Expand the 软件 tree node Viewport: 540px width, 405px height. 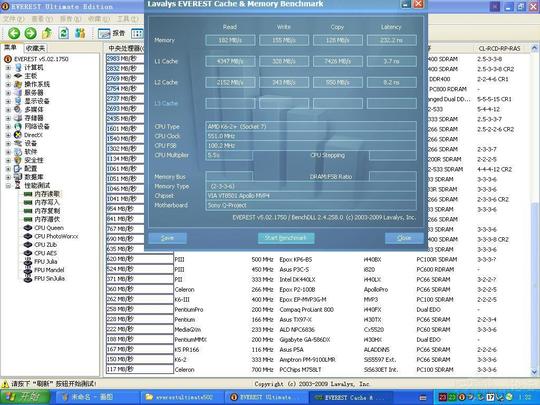point(8,152)
